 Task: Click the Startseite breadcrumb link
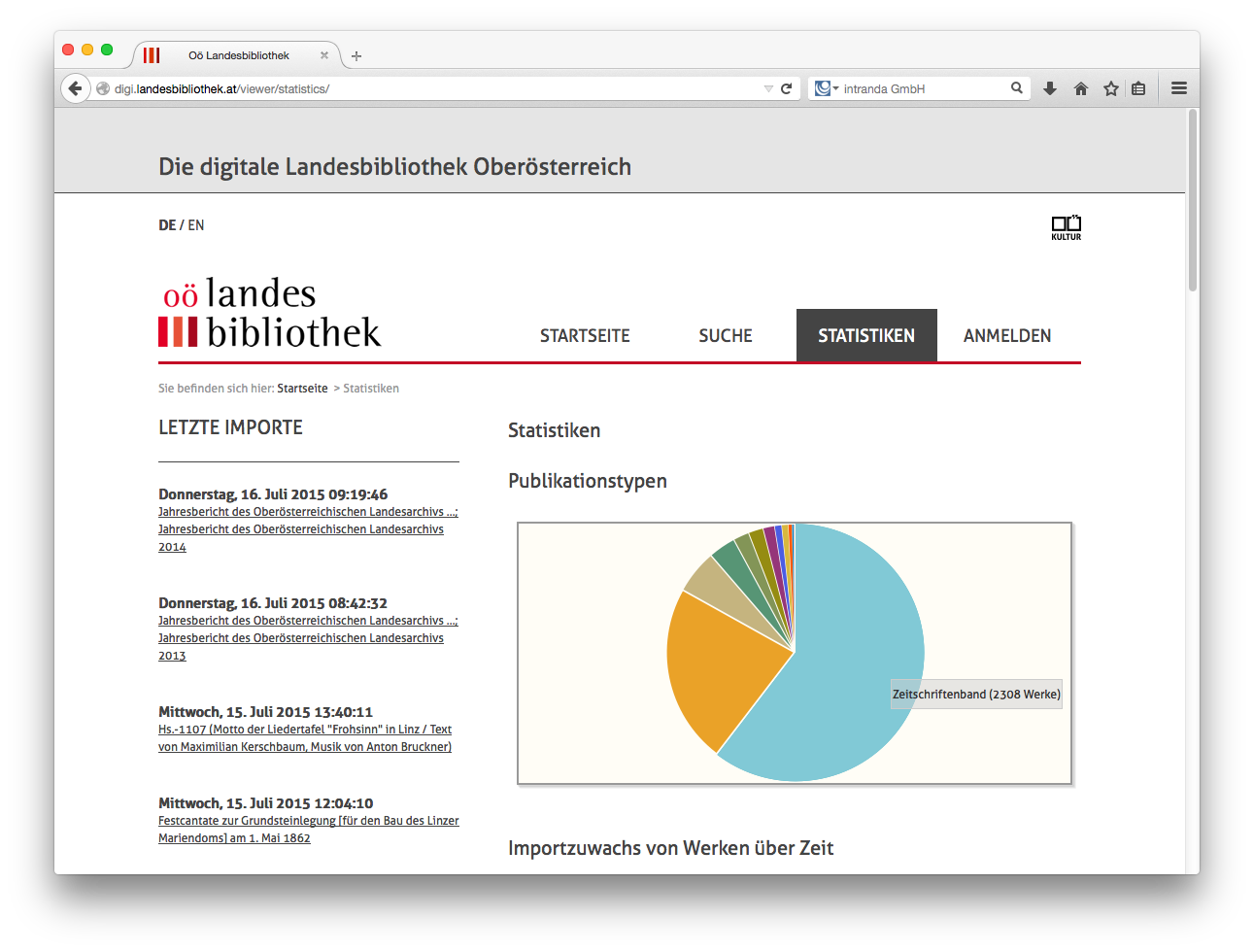(x=302, y=389)
